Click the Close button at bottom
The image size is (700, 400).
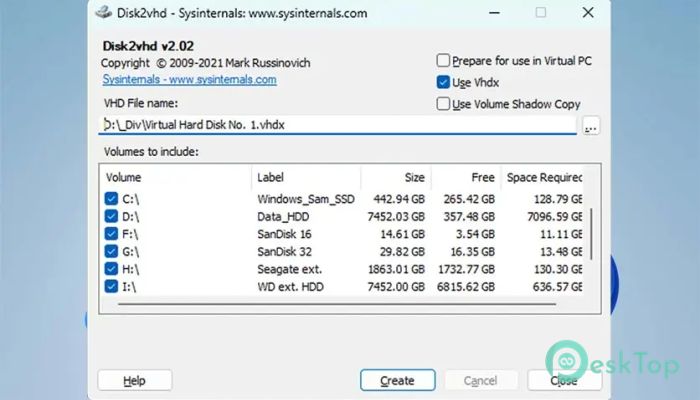tap(564, 380)
